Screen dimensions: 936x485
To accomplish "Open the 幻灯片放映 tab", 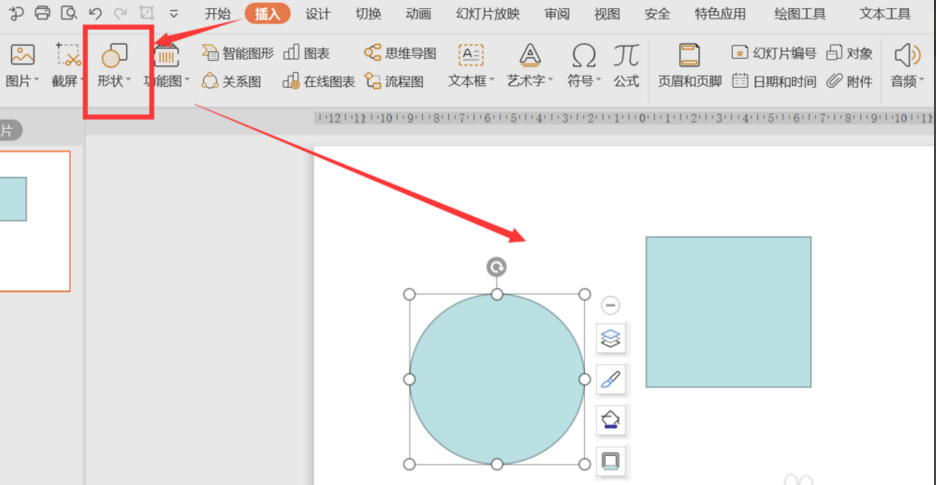I will pos(488,14).
